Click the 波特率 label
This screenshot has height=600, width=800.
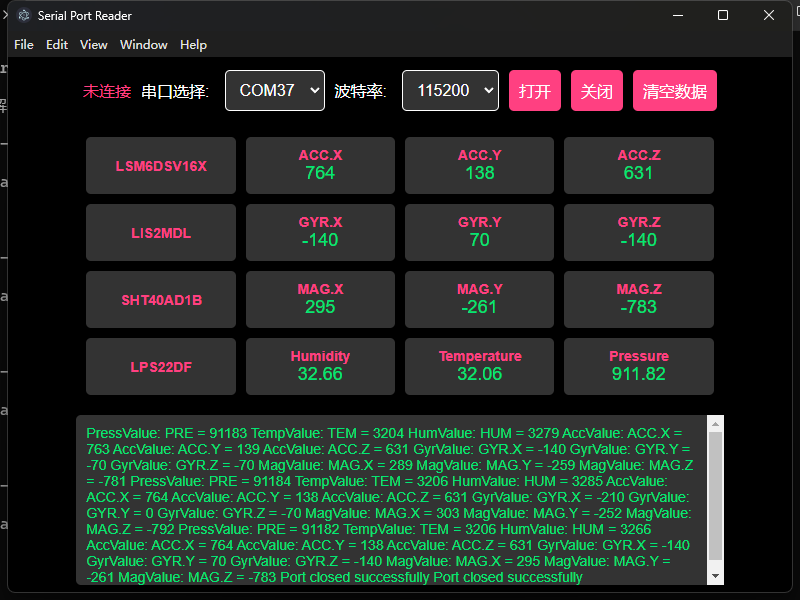360,91
